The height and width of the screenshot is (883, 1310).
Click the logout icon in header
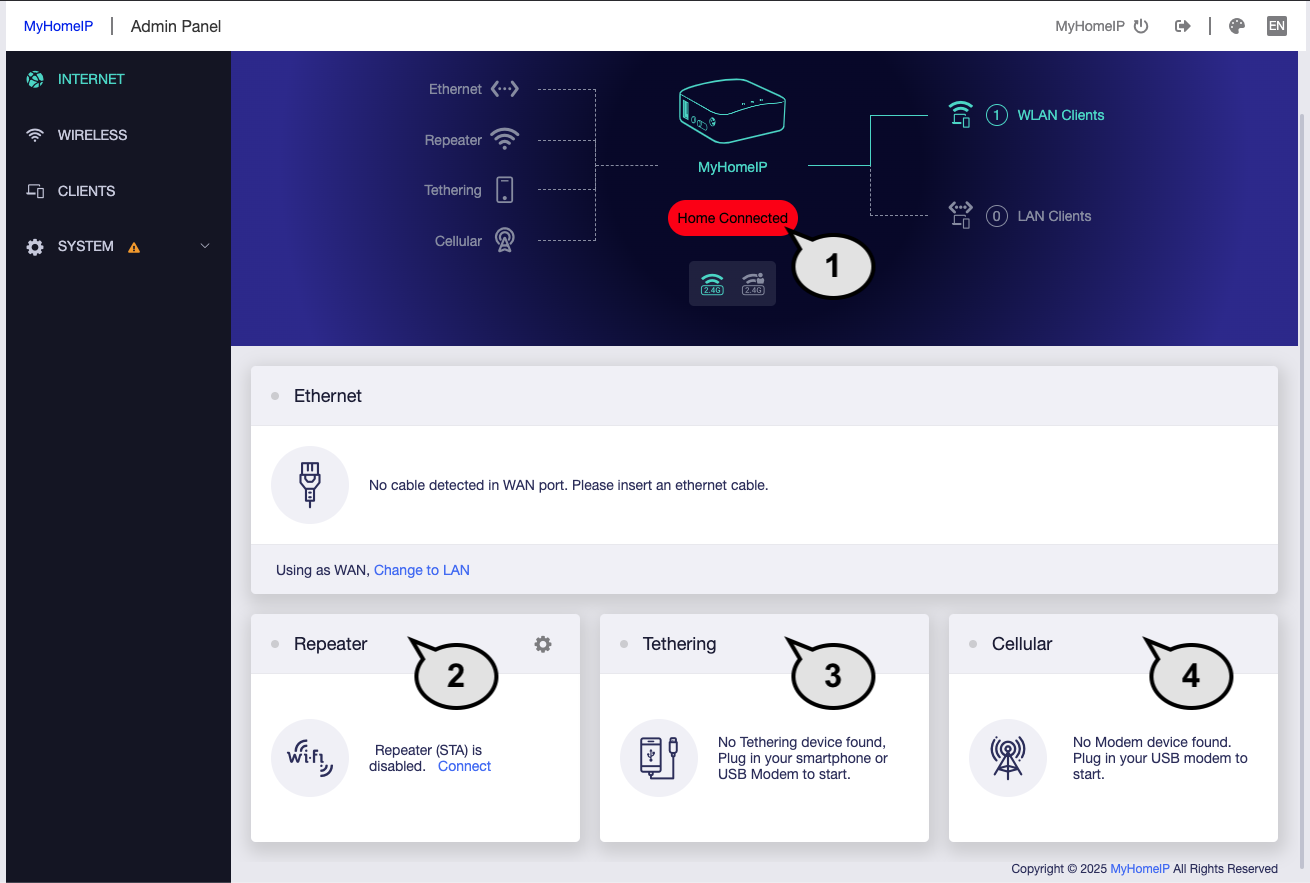tap(1182, 26)
